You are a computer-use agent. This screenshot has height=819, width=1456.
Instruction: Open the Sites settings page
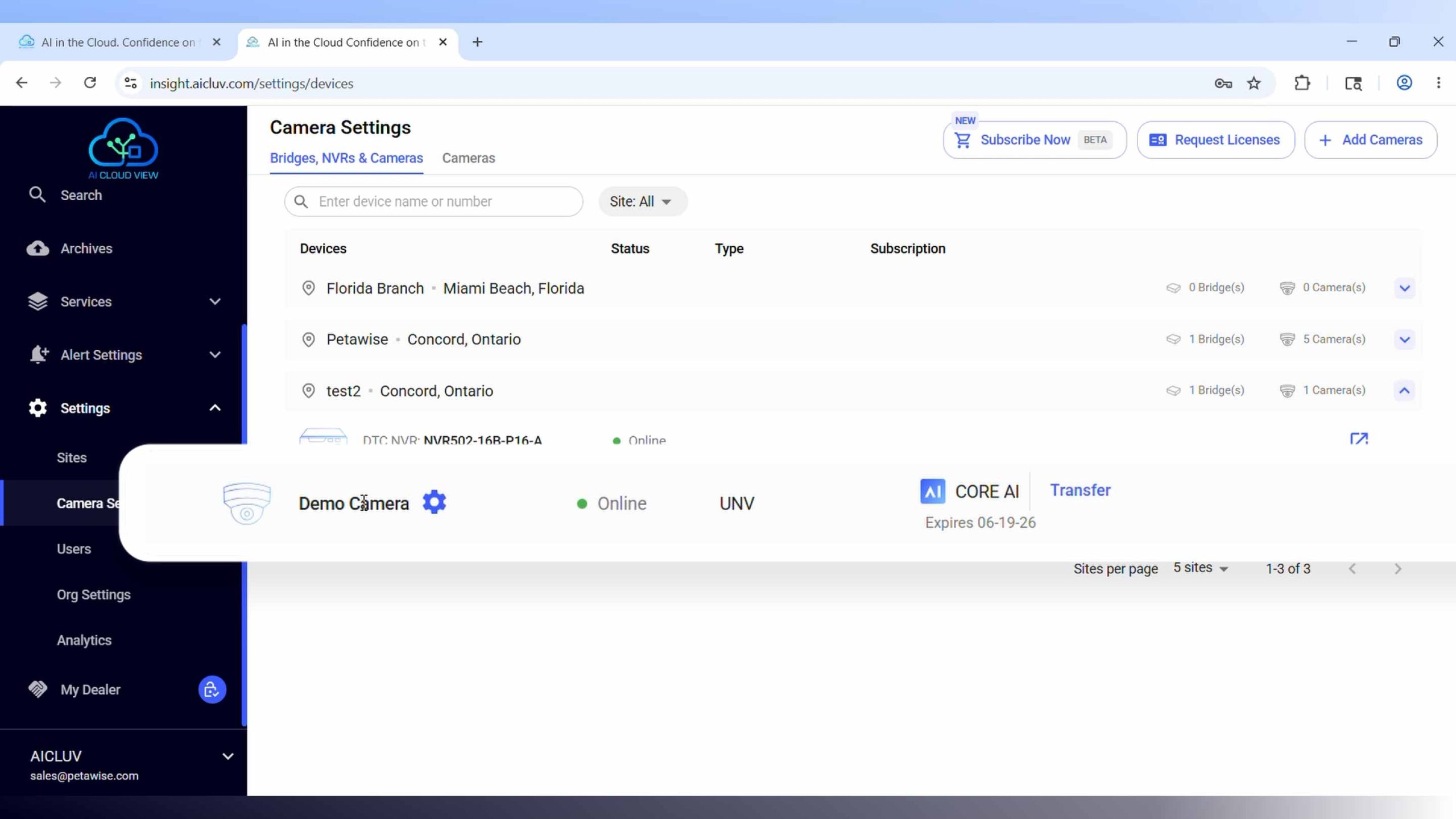(x=72, y=458)
